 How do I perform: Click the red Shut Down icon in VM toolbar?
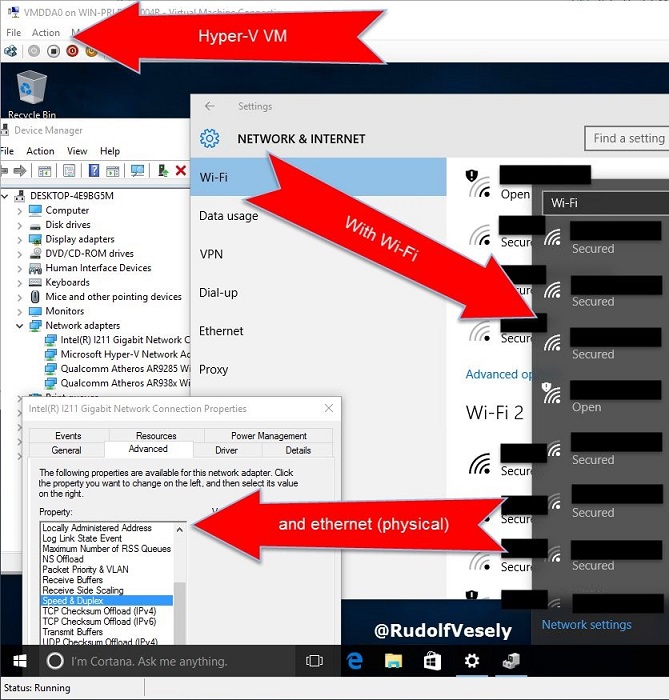coord(72,51)
